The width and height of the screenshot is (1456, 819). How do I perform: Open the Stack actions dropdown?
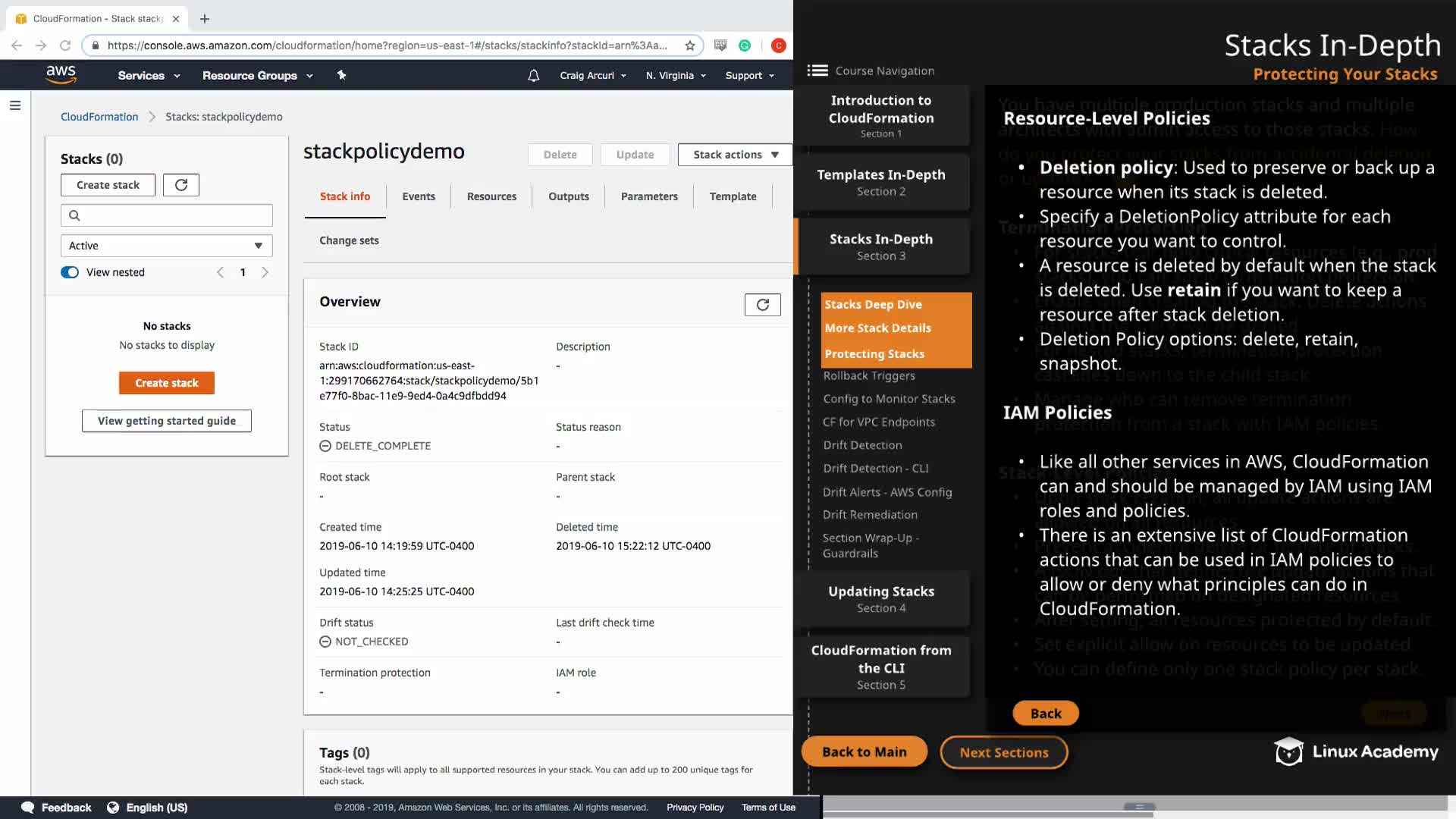734,155
